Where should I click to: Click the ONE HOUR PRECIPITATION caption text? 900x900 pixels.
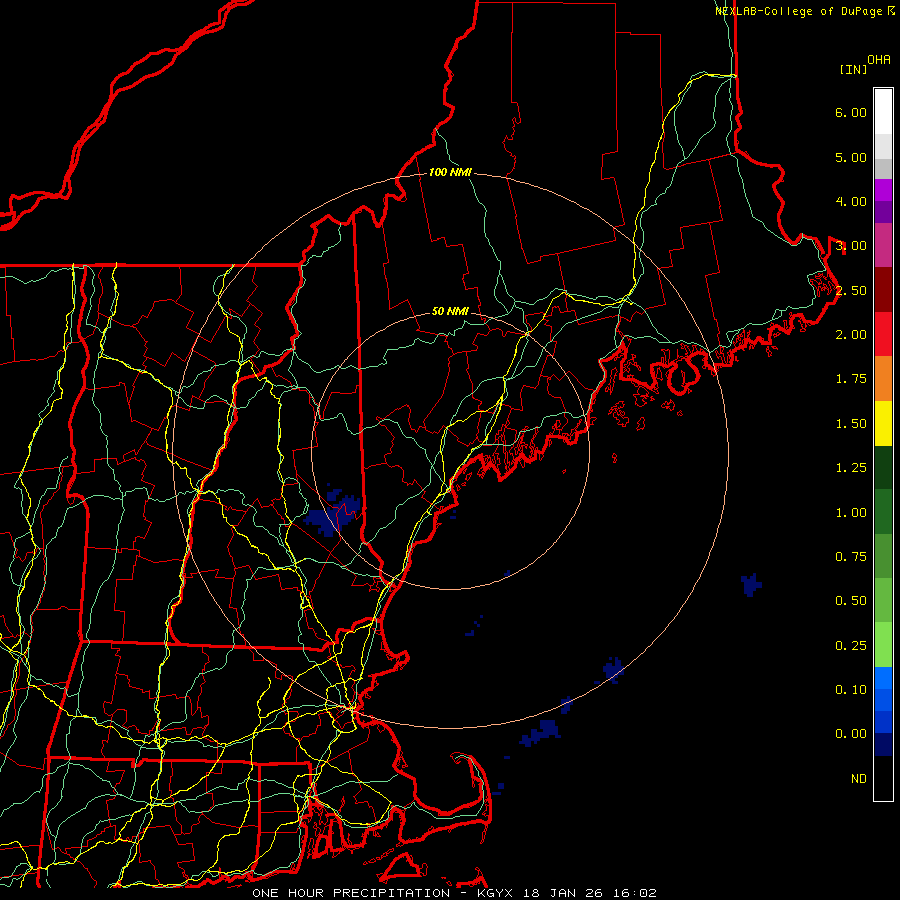click(x=351, y=893)
